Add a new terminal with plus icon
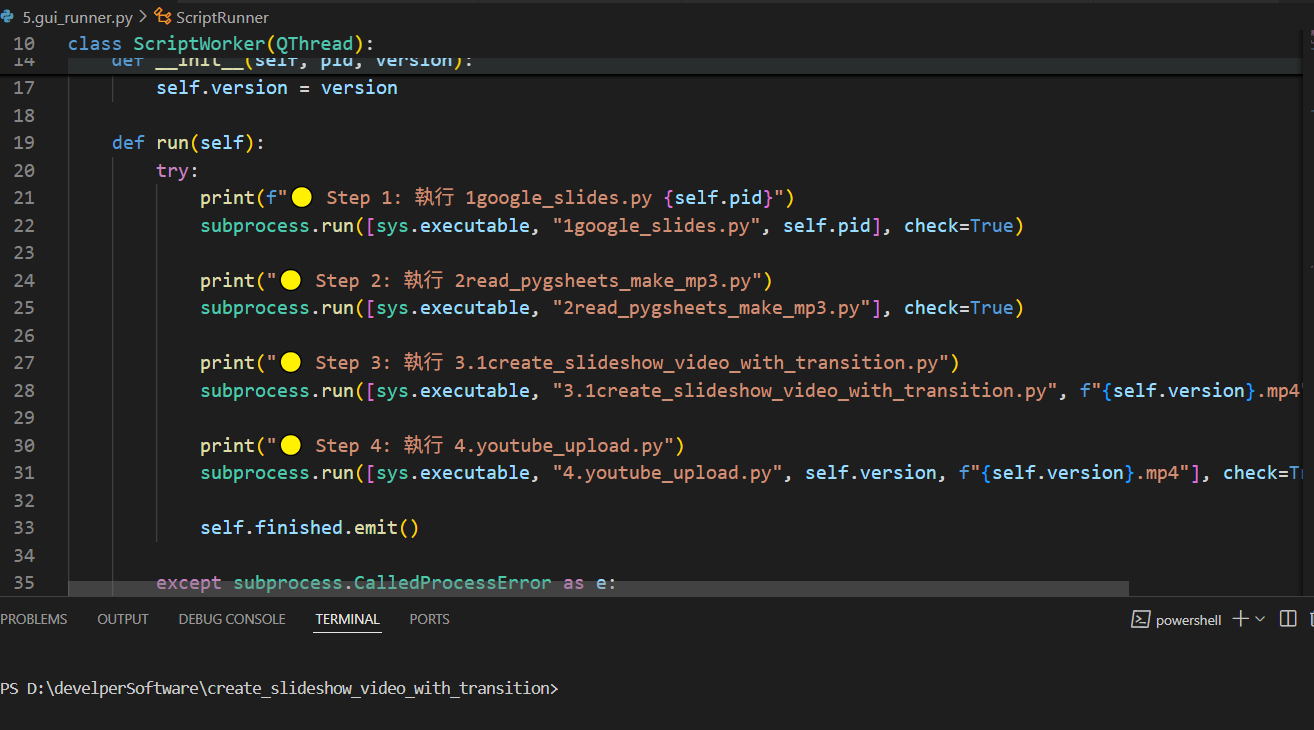Image resolution: width=1314 pixels, height=730 pixels. point(1240,619)
